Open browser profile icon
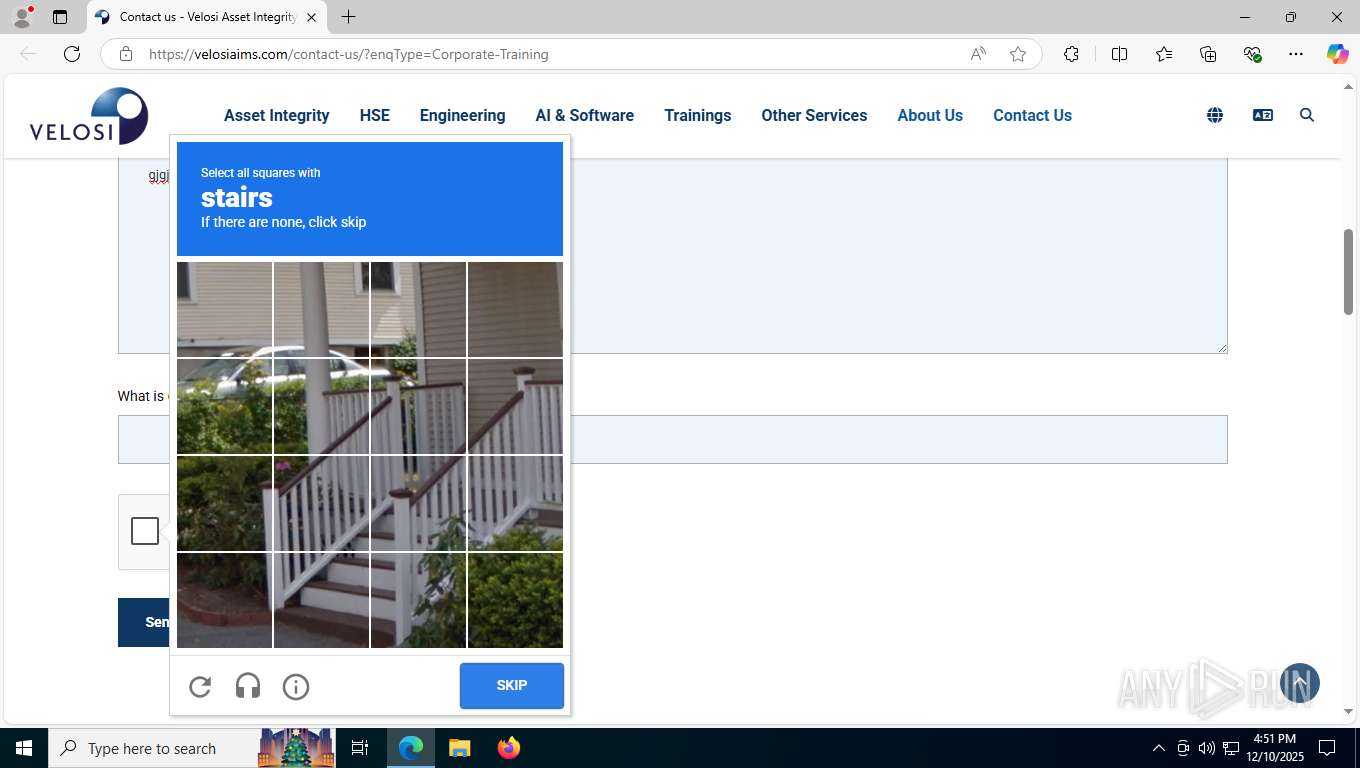 tap(22, 17)
